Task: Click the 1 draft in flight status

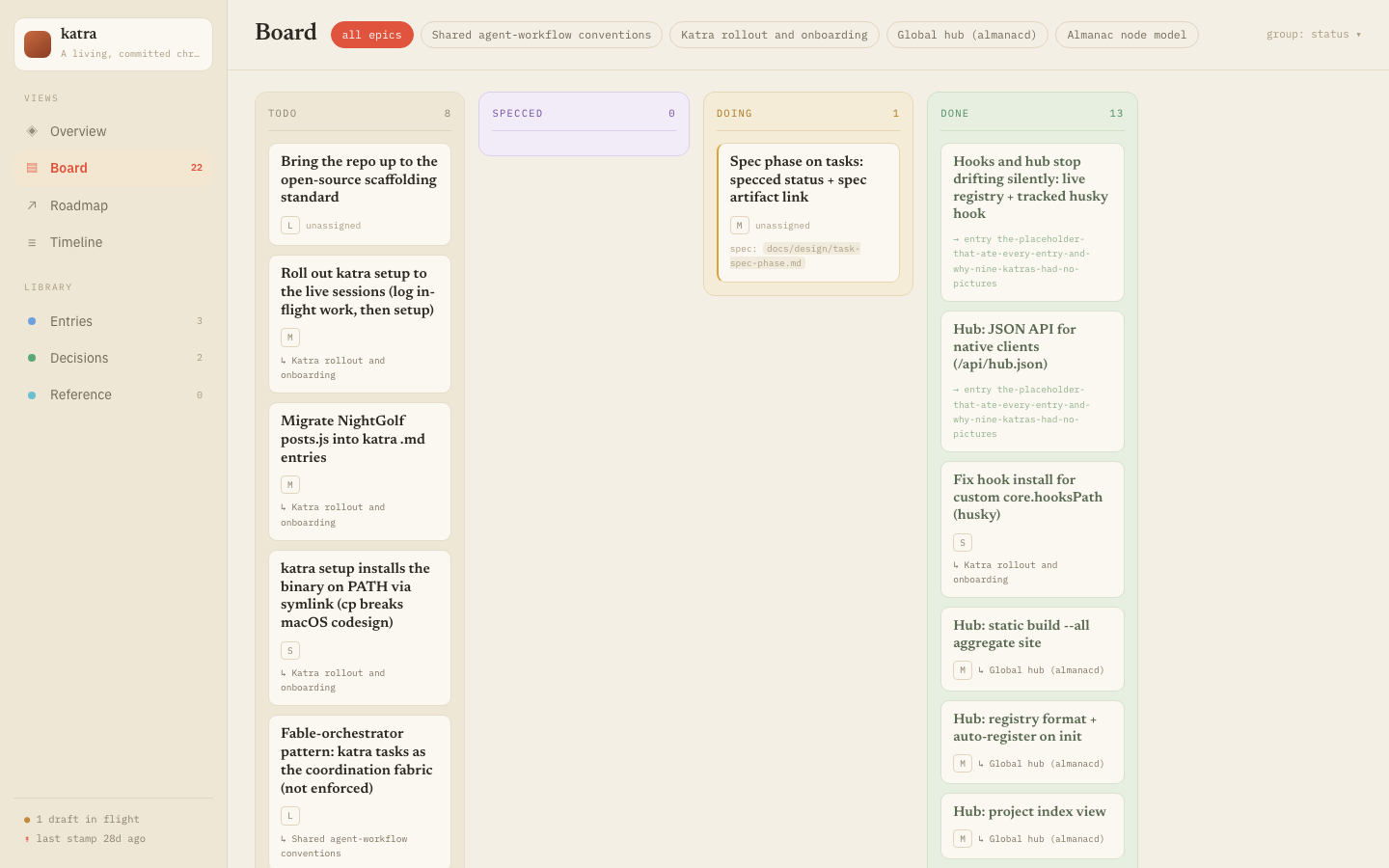Action: (x=82, y=820)
